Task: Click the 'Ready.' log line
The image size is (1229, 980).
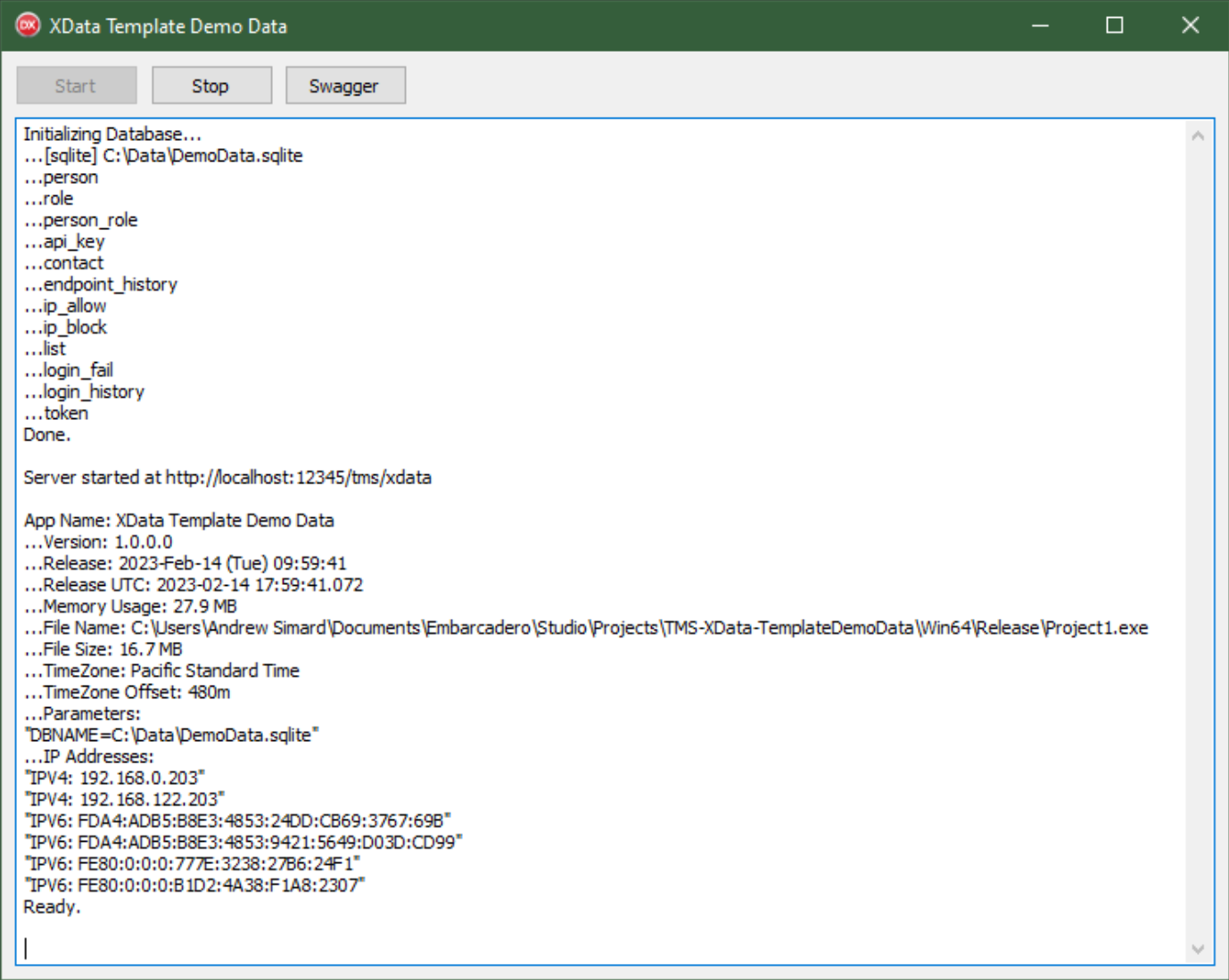Action: coord(52,906)
